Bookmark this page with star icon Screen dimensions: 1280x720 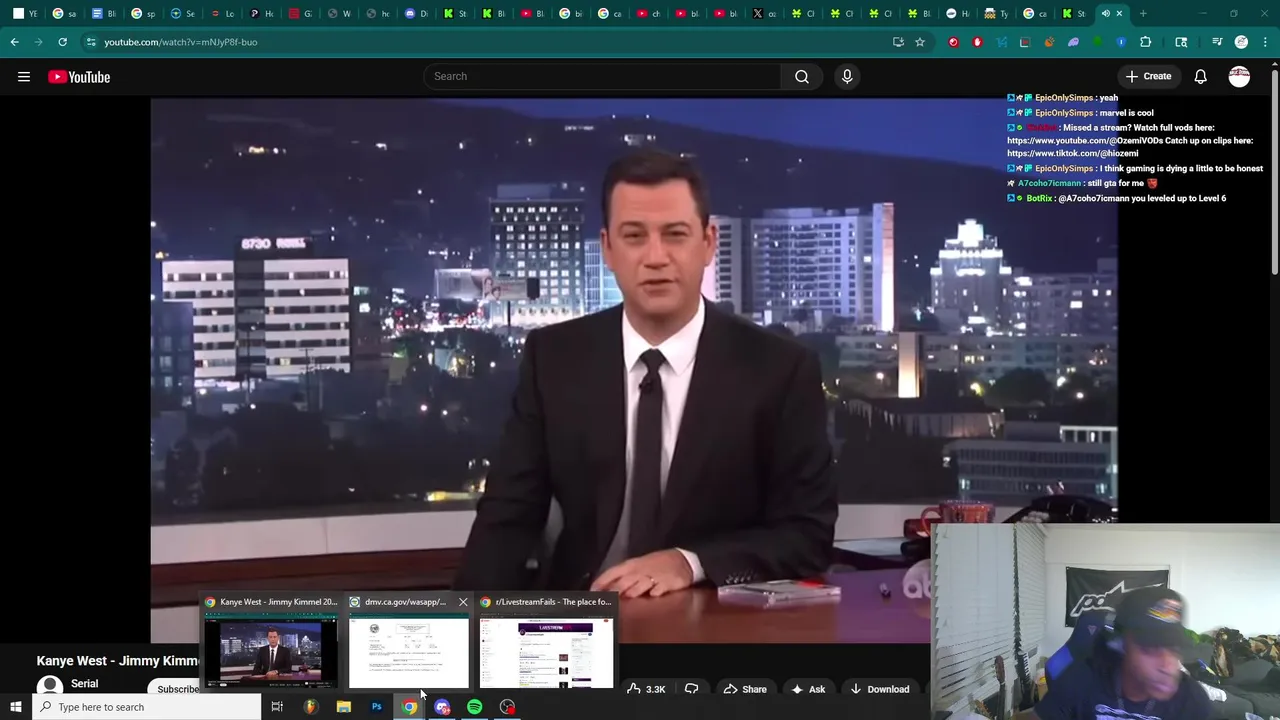tap(920, 42)
